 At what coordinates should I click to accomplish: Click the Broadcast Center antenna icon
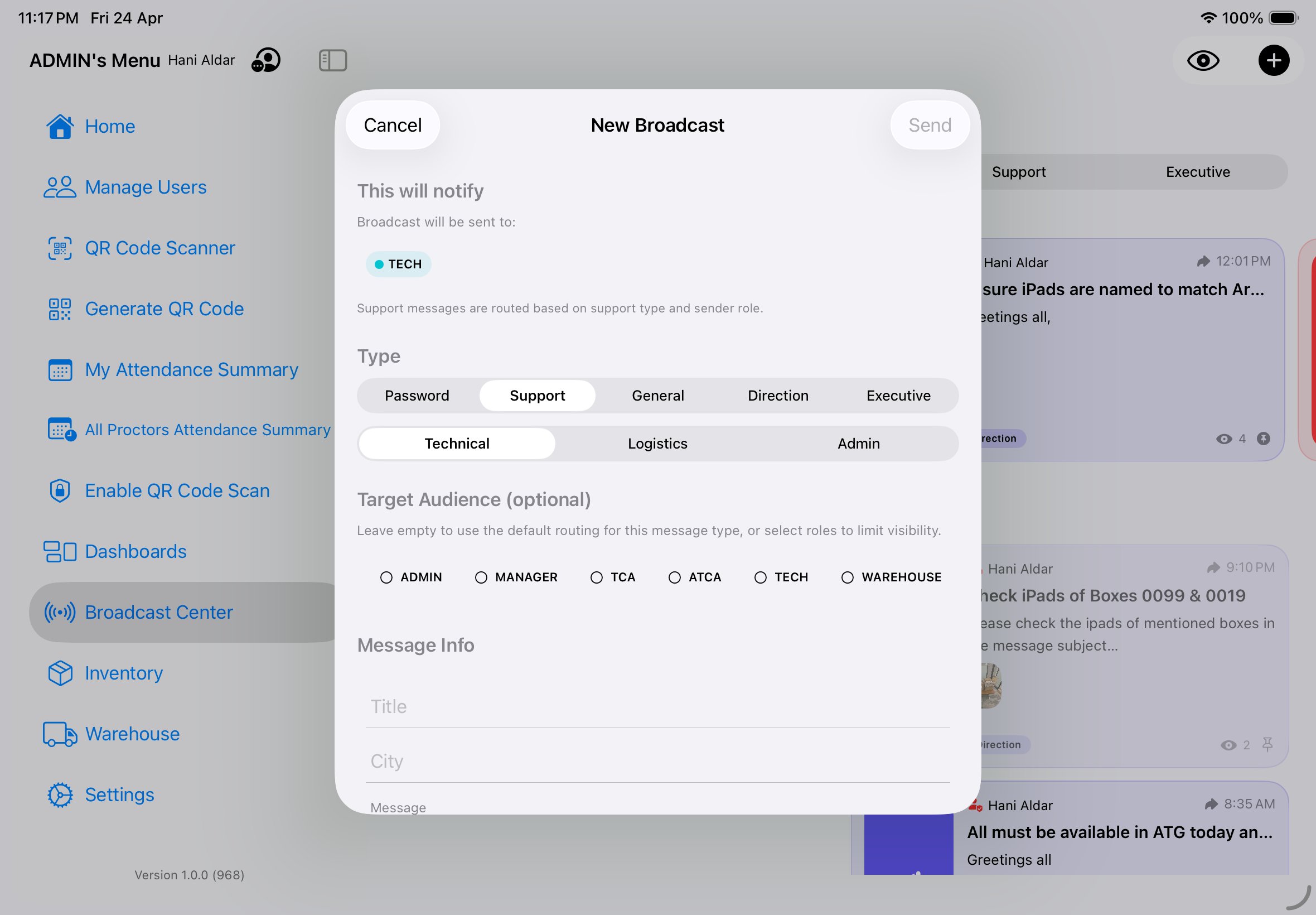coord(60,611)
